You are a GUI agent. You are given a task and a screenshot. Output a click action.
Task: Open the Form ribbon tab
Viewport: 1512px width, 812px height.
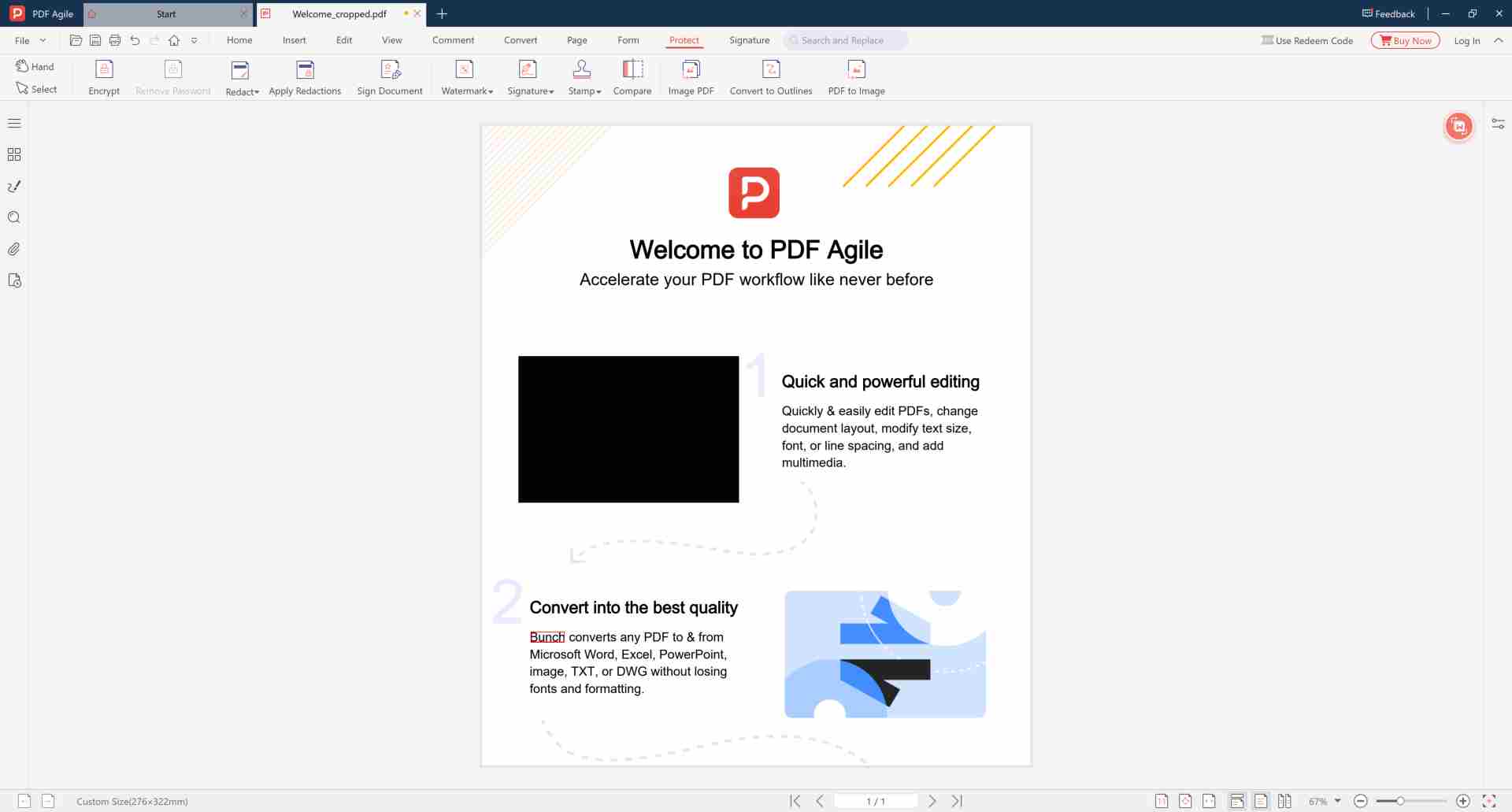click(628, 40)
